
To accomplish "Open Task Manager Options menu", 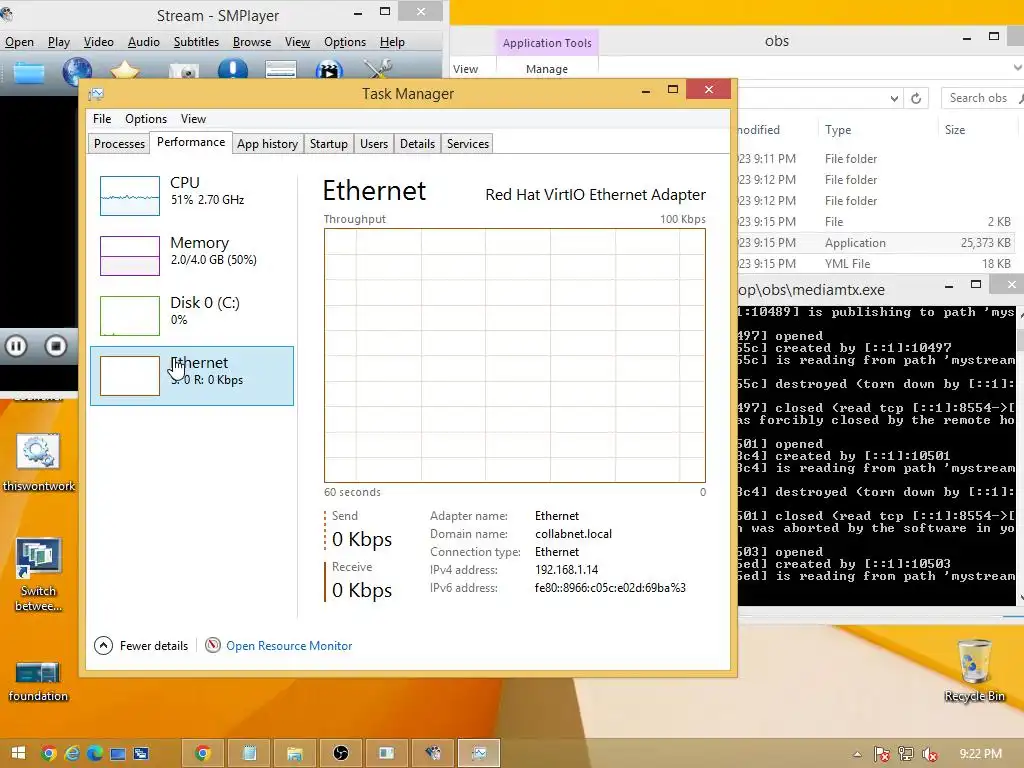I will pos(146,119).
